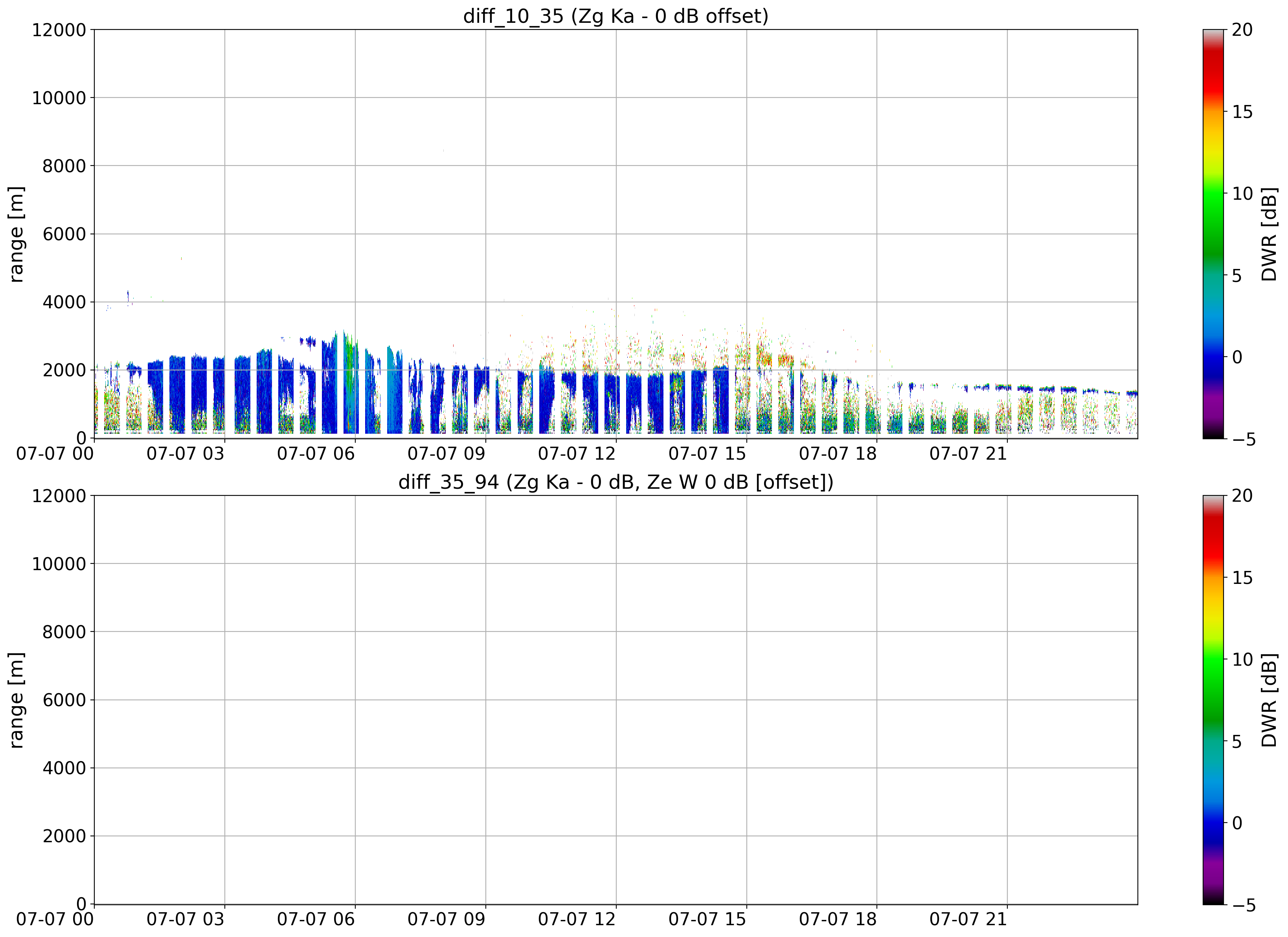
Task: Click the 07-07 03 time label under diff_10_35
Action: [x=186, y=454]
